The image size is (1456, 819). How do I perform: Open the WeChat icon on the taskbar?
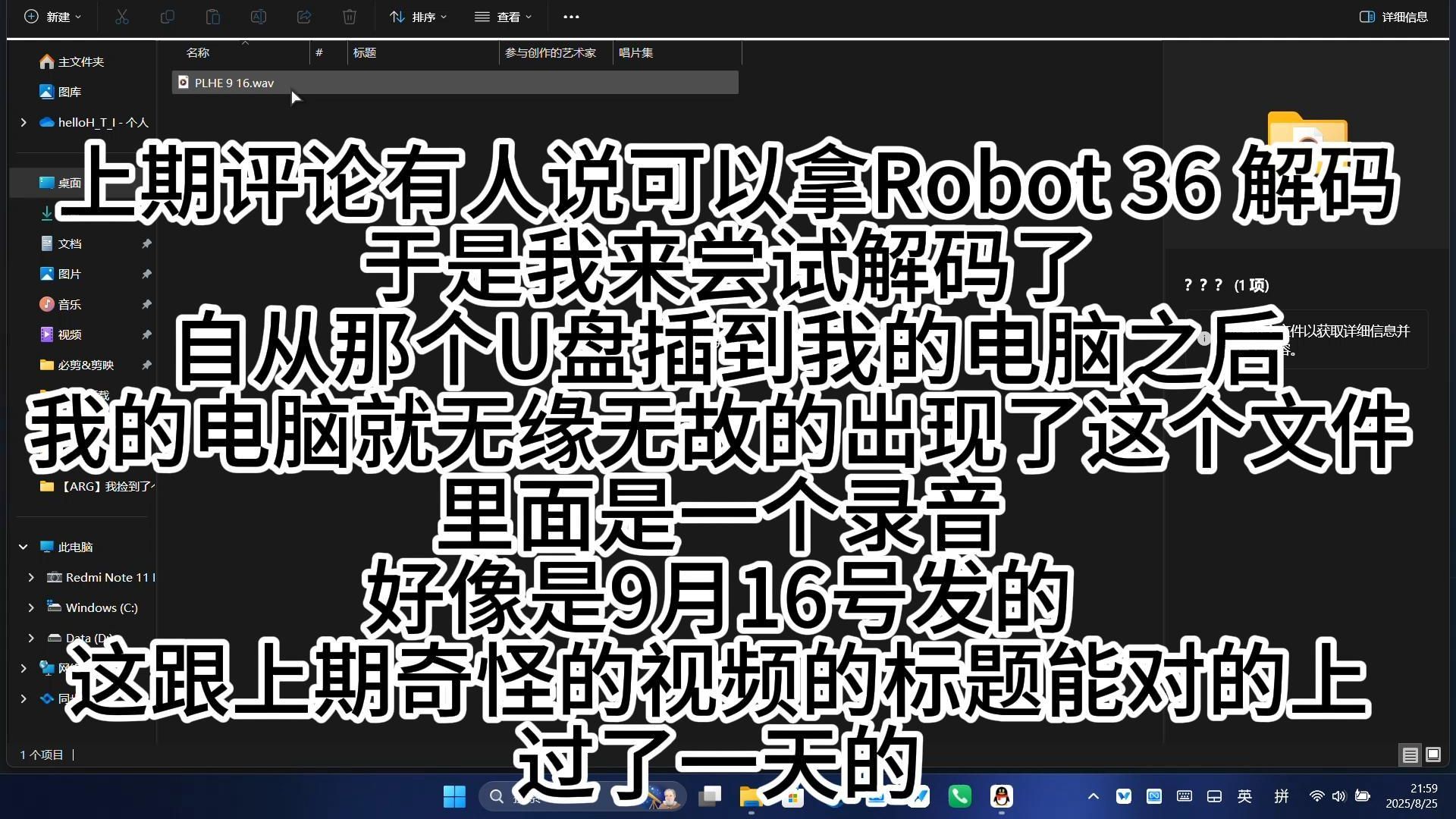(959, 796)
